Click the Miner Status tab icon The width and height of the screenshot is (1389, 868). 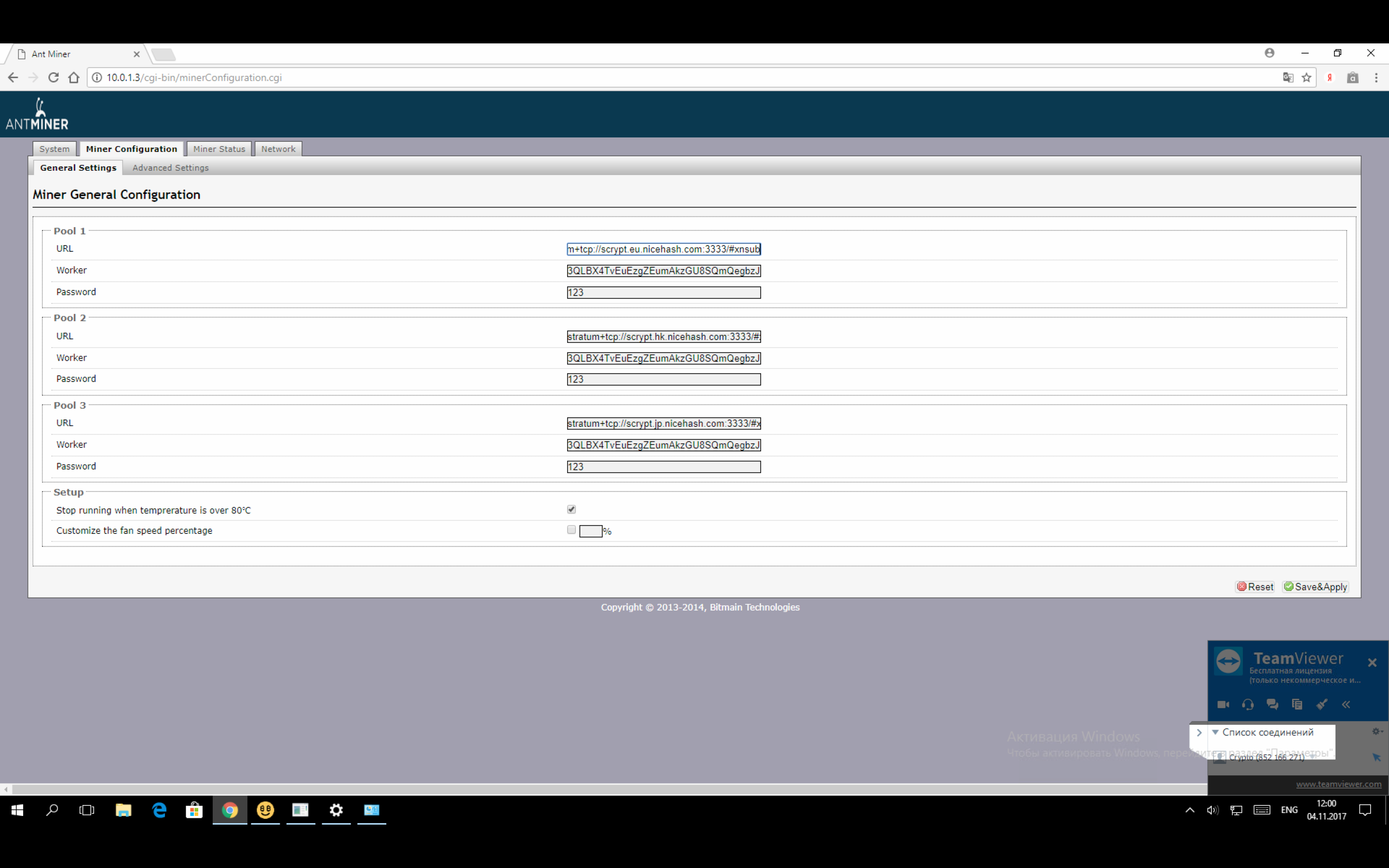click(218, 148)
